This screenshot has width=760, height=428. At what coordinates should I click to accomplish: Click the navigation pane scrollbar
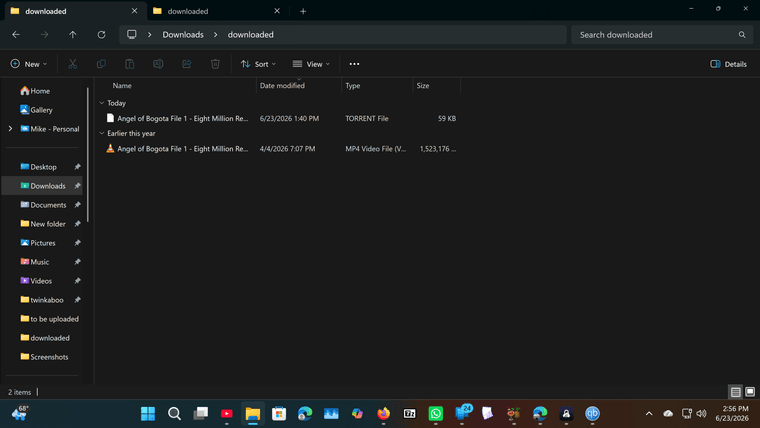(88, 155)
